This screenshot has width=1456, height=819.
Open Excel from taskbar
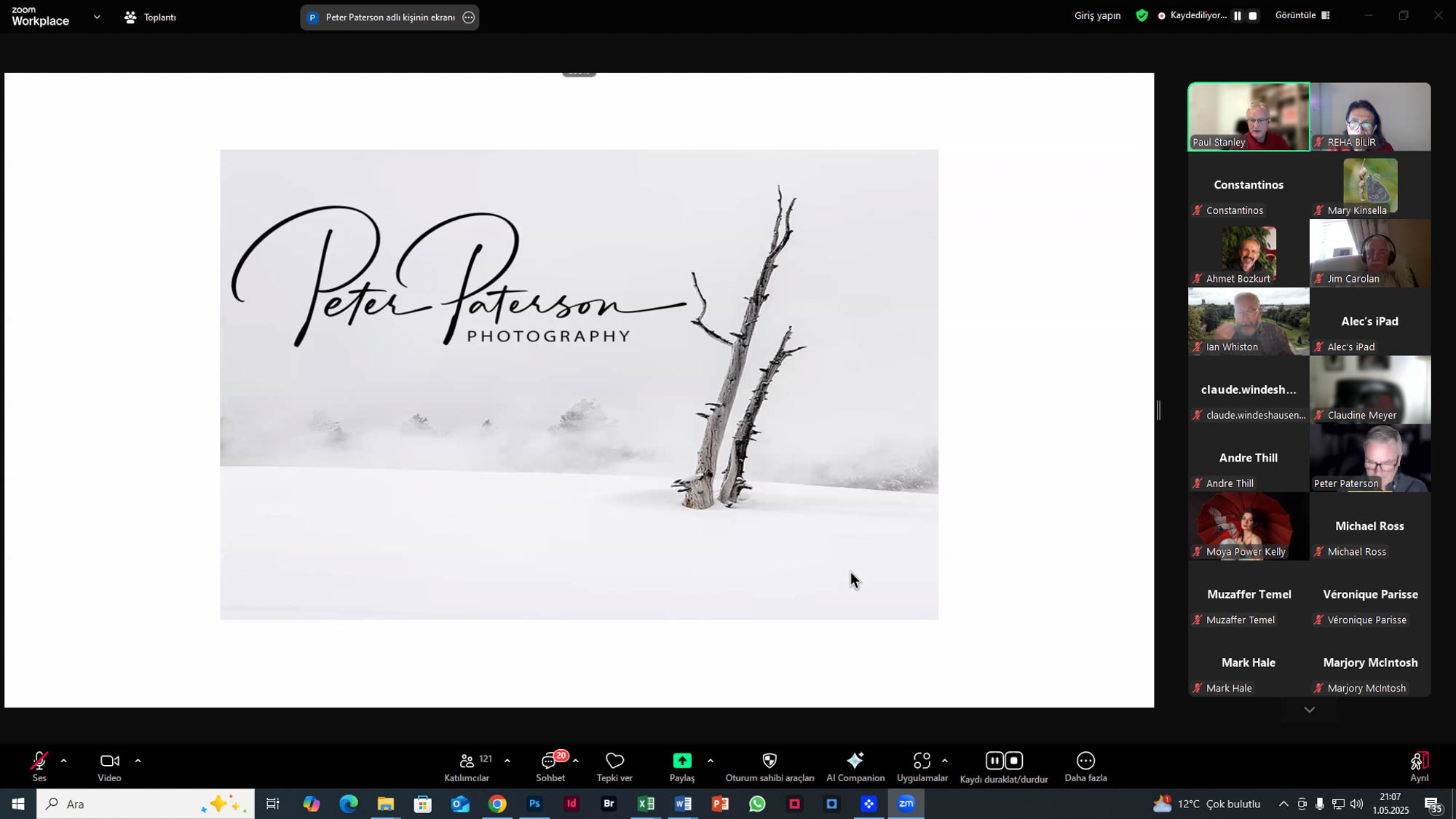tap(646, 804)
